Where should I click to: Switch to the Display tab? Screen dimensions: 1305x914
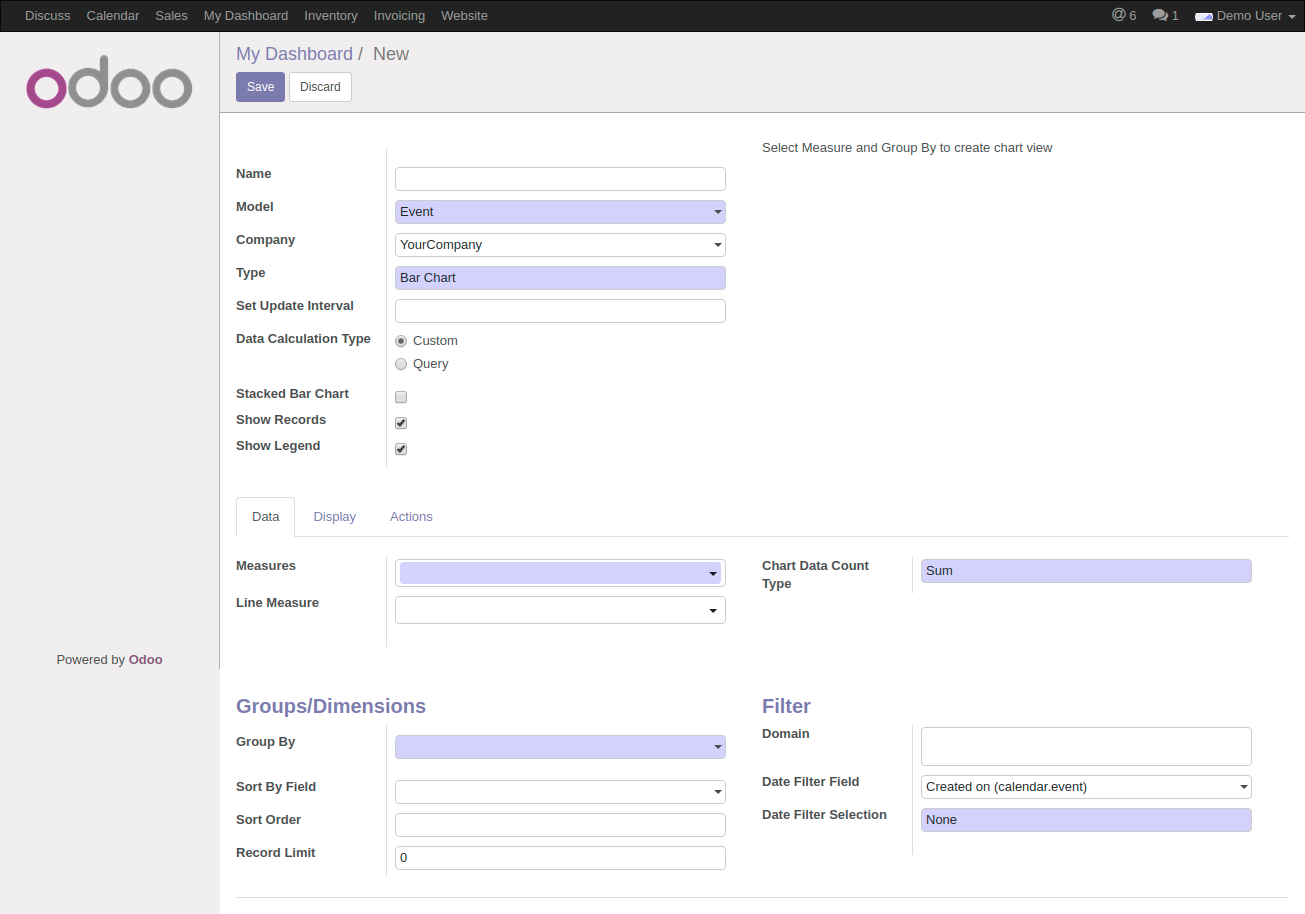334,517
